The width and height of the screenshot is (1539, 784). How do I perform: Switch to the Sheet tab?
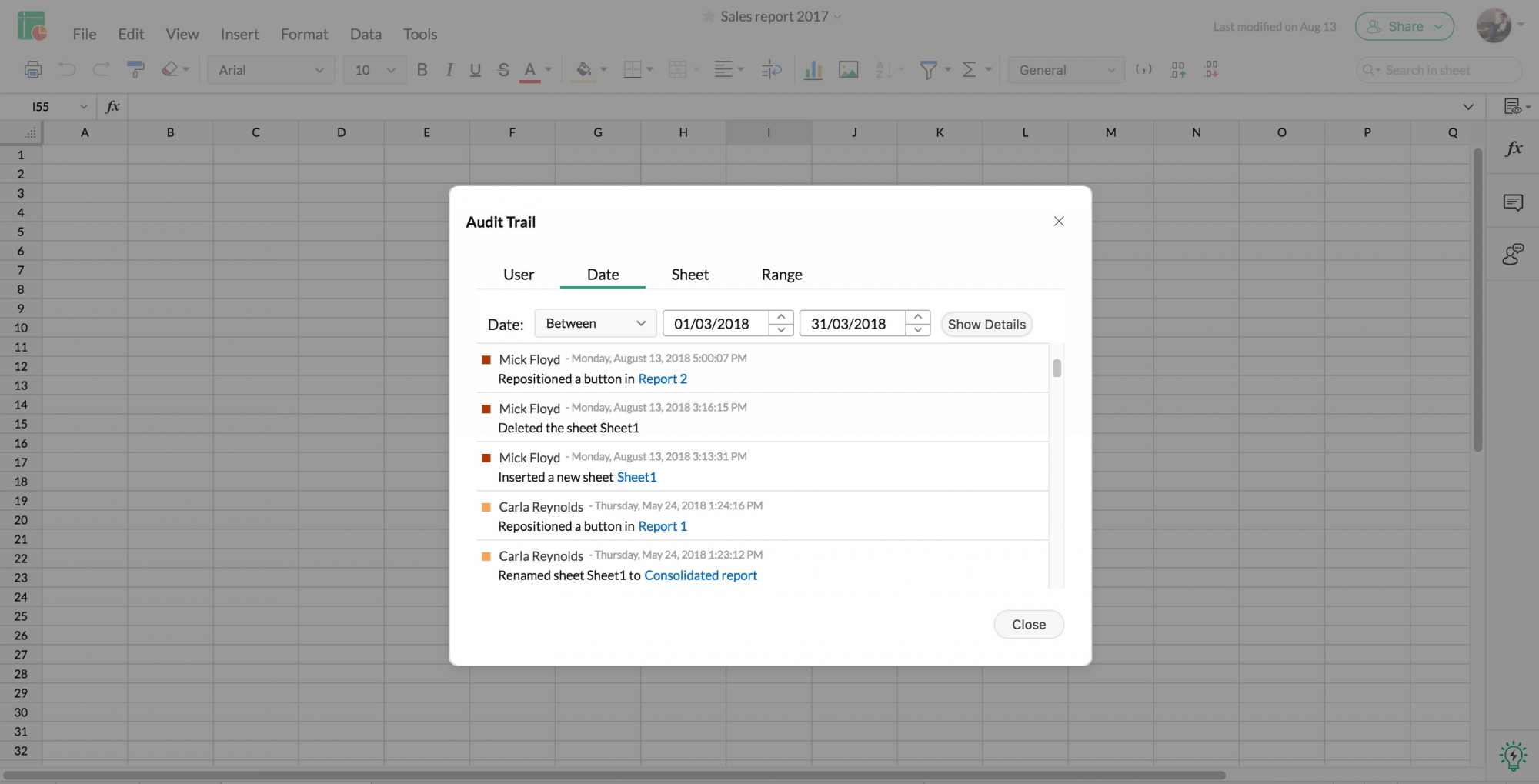pos(689,275)
